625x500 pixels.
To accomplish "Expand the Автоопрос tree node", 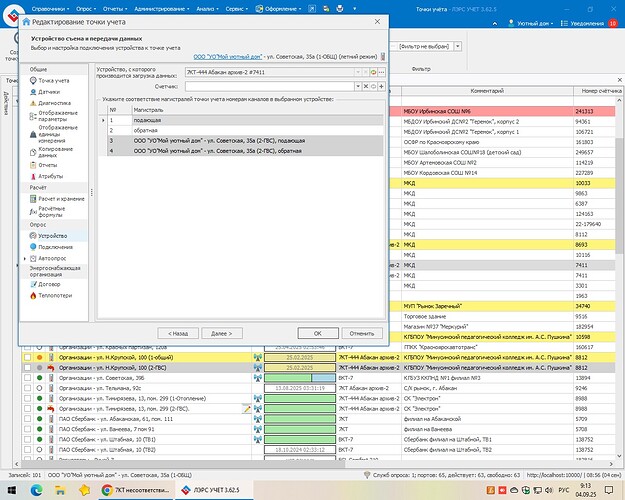I will click(25, 258).
